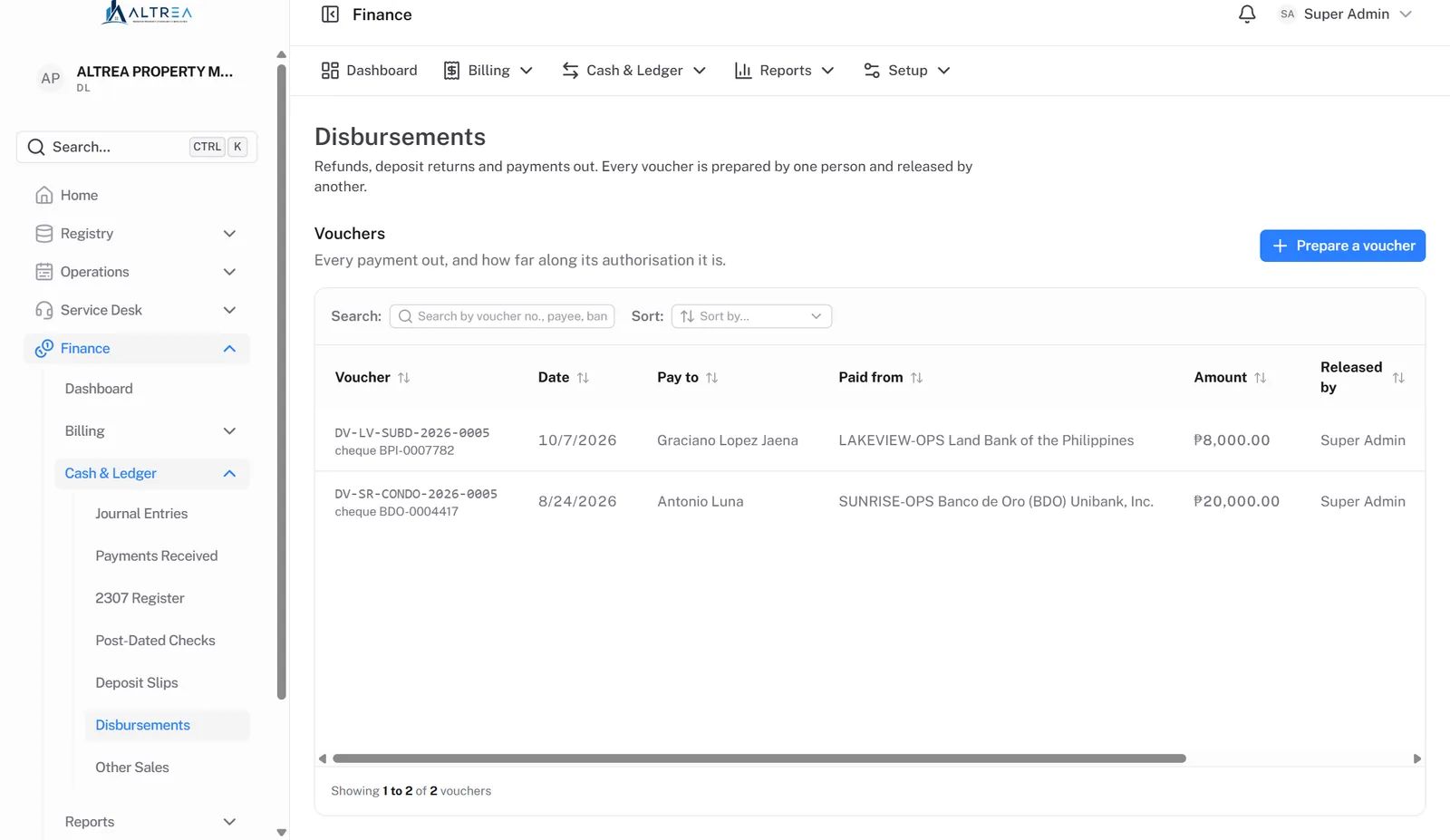Sort by Date column arrows
The height and width of the screenshot is (840, 1450).
click(x=583, y=378)
